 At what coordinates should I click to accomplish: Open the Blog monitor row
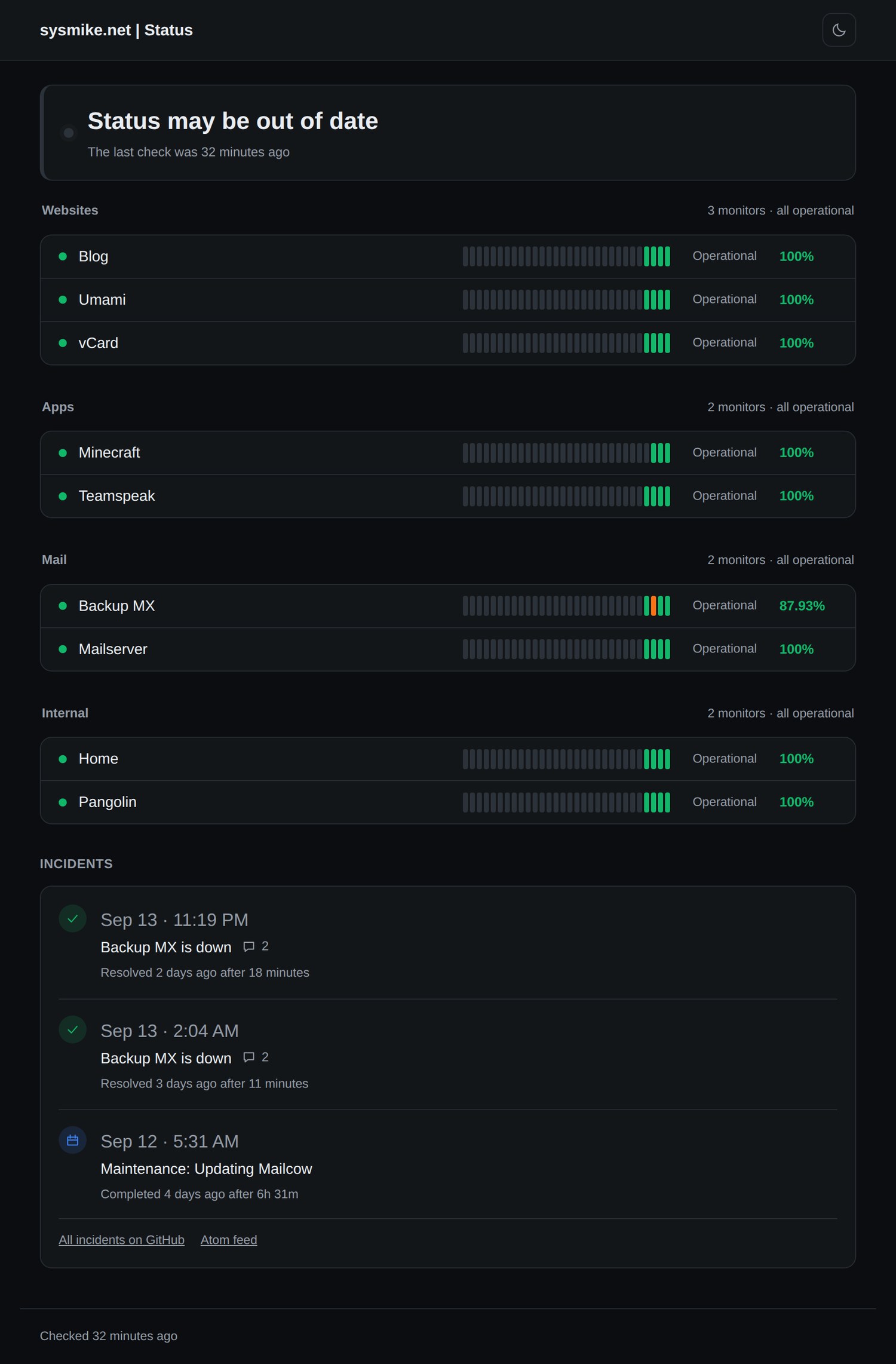(447, 256)
